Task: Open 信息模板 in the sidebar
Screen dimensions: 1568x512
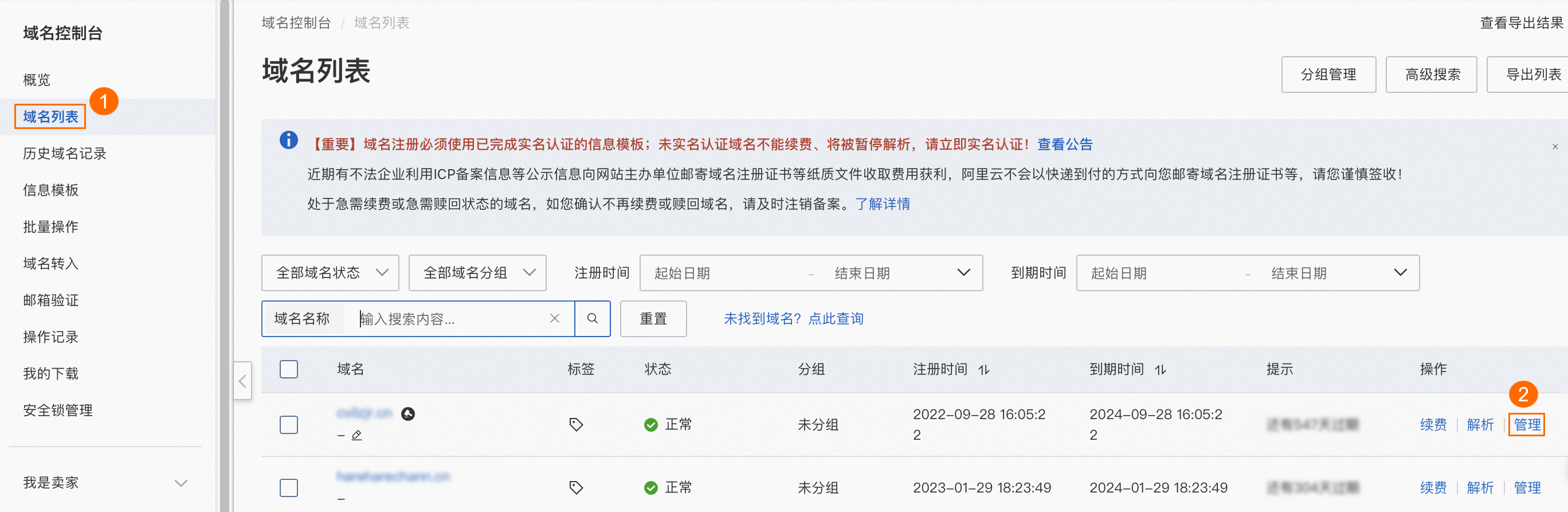Action: pyautogui.click(x=50, y=190)
